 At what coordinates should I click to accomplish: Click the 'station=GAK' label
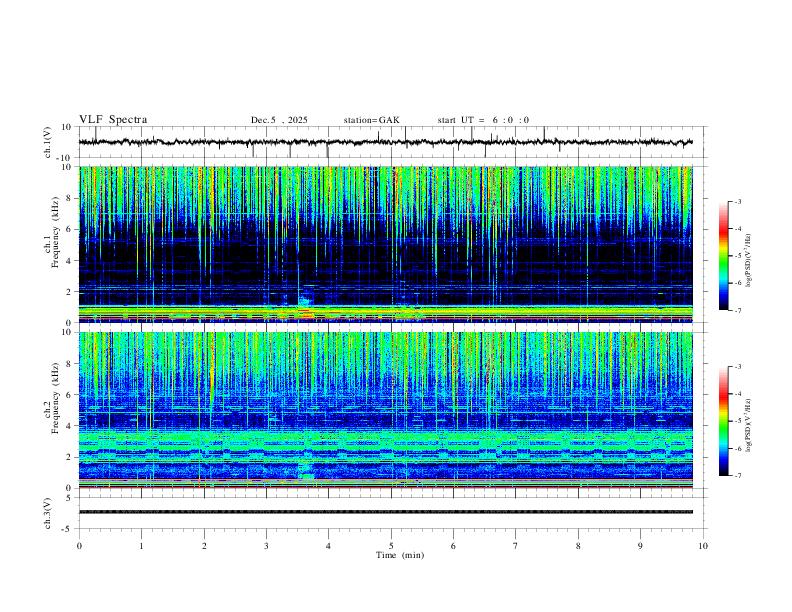[x=371, y=120]
